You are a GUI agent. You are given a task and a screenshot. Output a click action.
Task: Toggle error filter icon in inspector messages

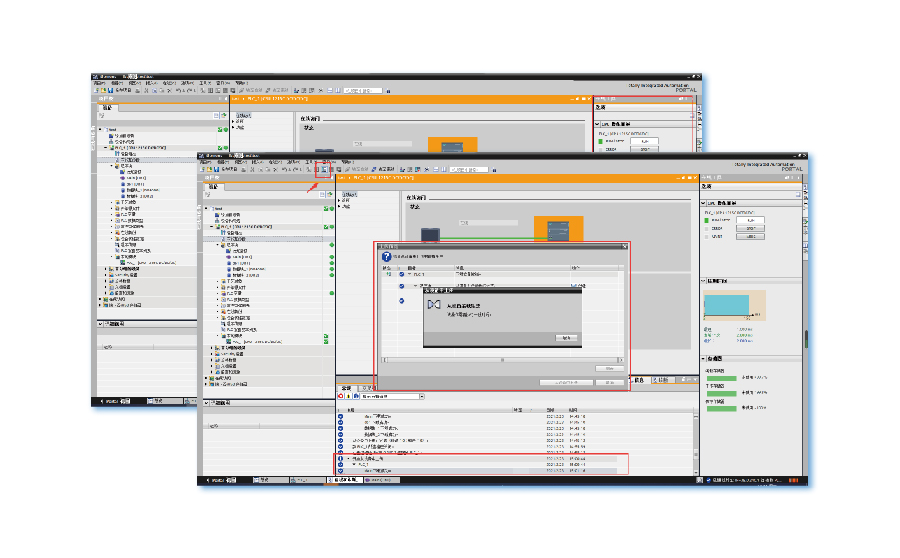pos(340,396)
